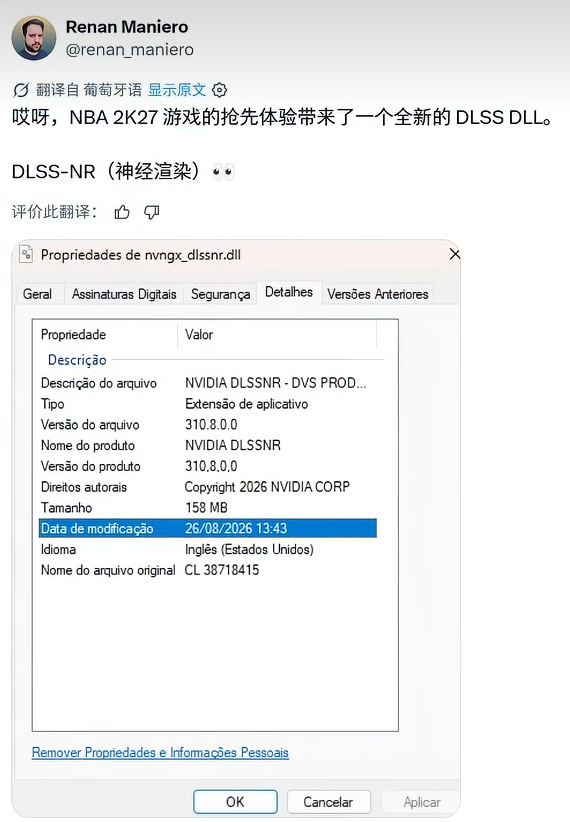Click the date value 26/08/2026 13:43
570x822 pixels.
[x=236, y=528]
